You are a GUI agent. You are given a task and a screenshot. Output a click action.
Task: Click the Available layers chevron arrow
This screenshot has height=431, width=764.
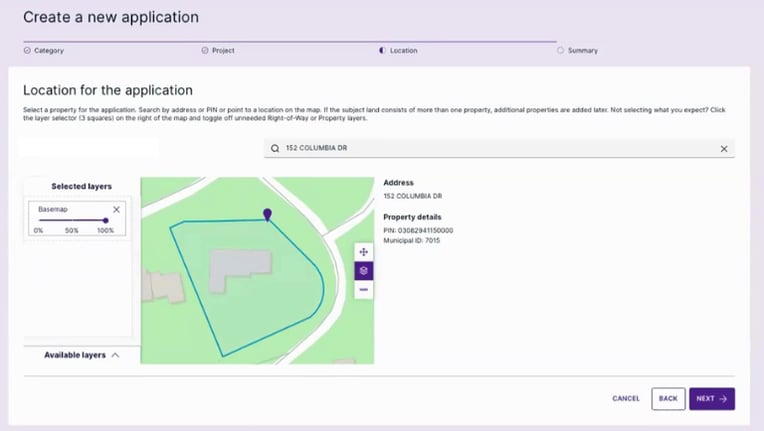click(115, 355)
